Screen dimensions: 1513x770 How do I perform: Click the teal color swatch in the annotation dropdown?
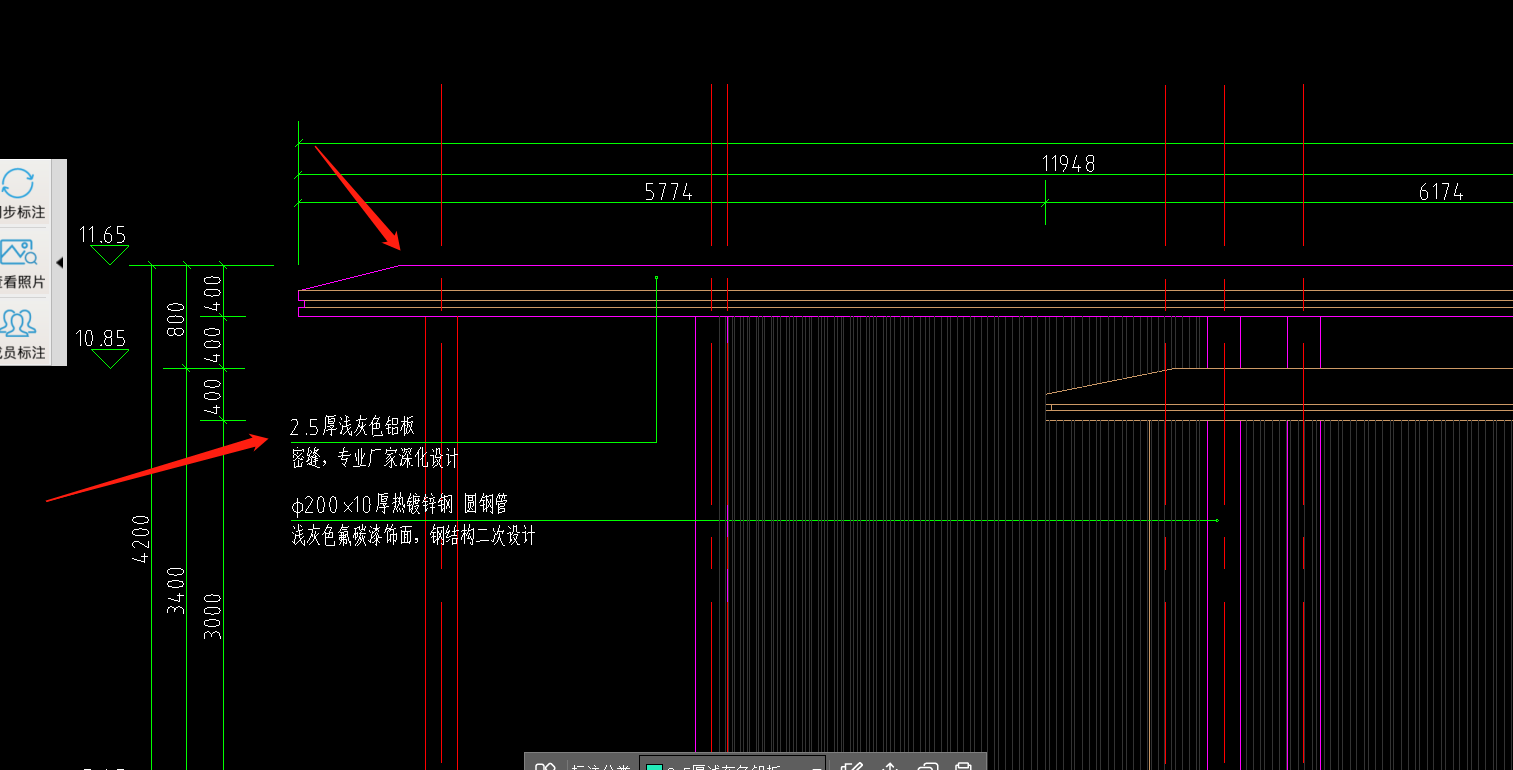tap(655, 767)
